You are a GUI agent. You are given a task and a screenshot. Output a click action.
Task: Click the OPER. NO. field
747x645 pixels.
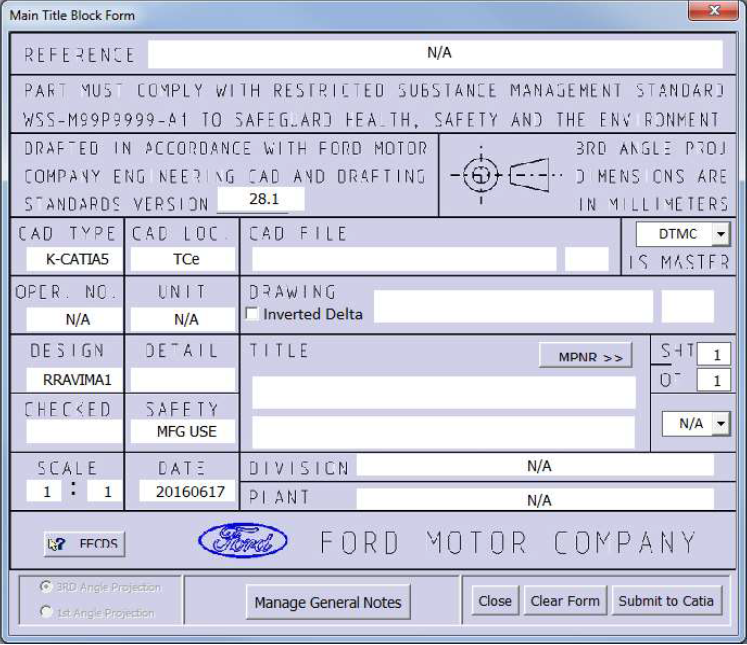click(74, 319)
